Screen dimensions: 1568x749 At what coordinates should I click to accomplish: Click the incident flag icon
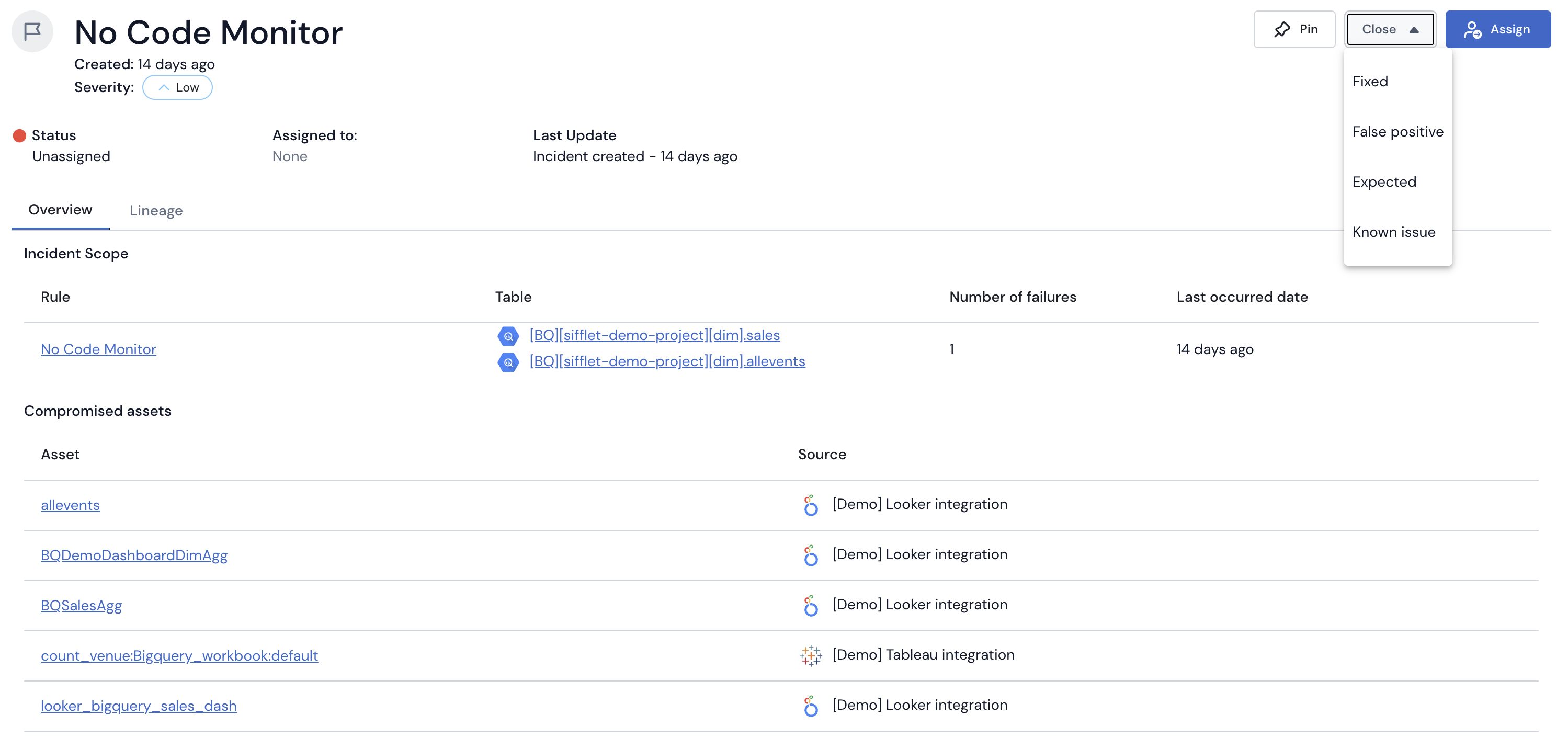[32, 31]
